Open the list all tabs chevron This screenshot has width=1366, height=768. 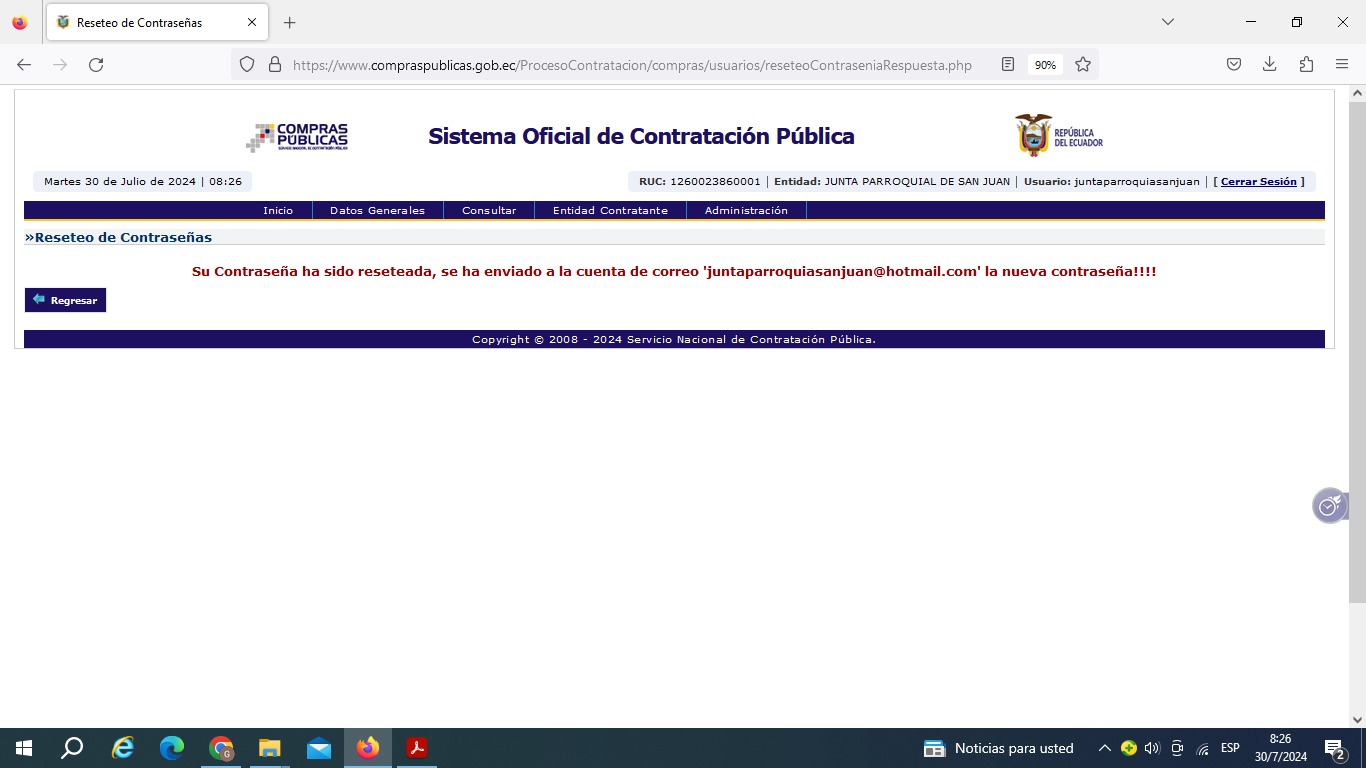tap(1167, 22)
